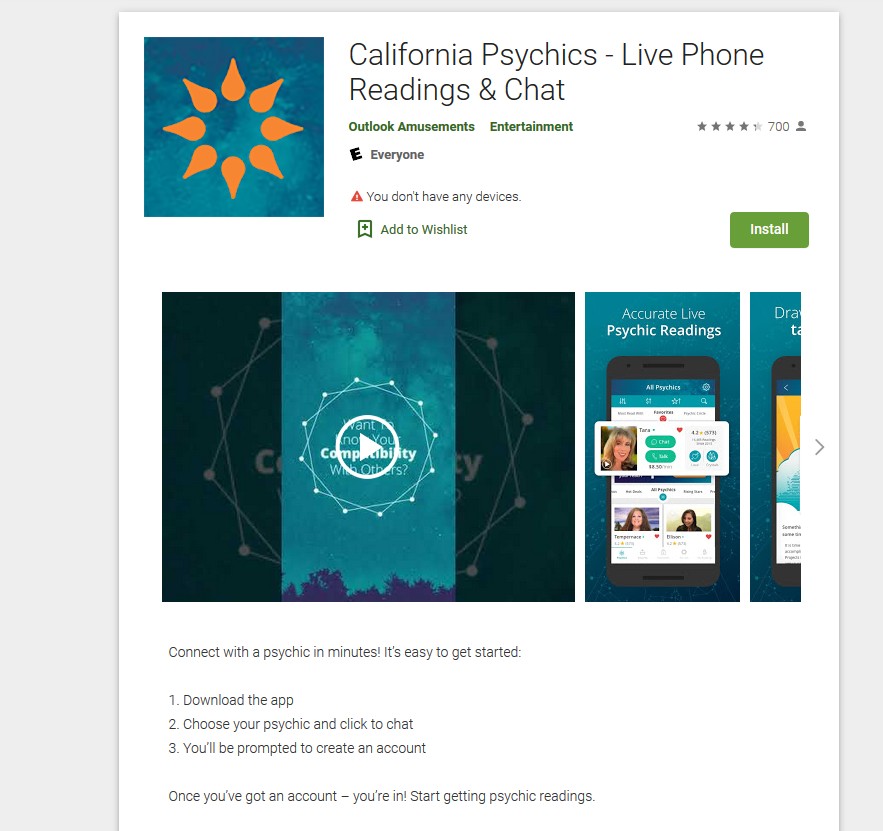Viewport: 883px width, 831px height.
Task: Click the 'You don't have any devices' message
Action: point(444,196)
